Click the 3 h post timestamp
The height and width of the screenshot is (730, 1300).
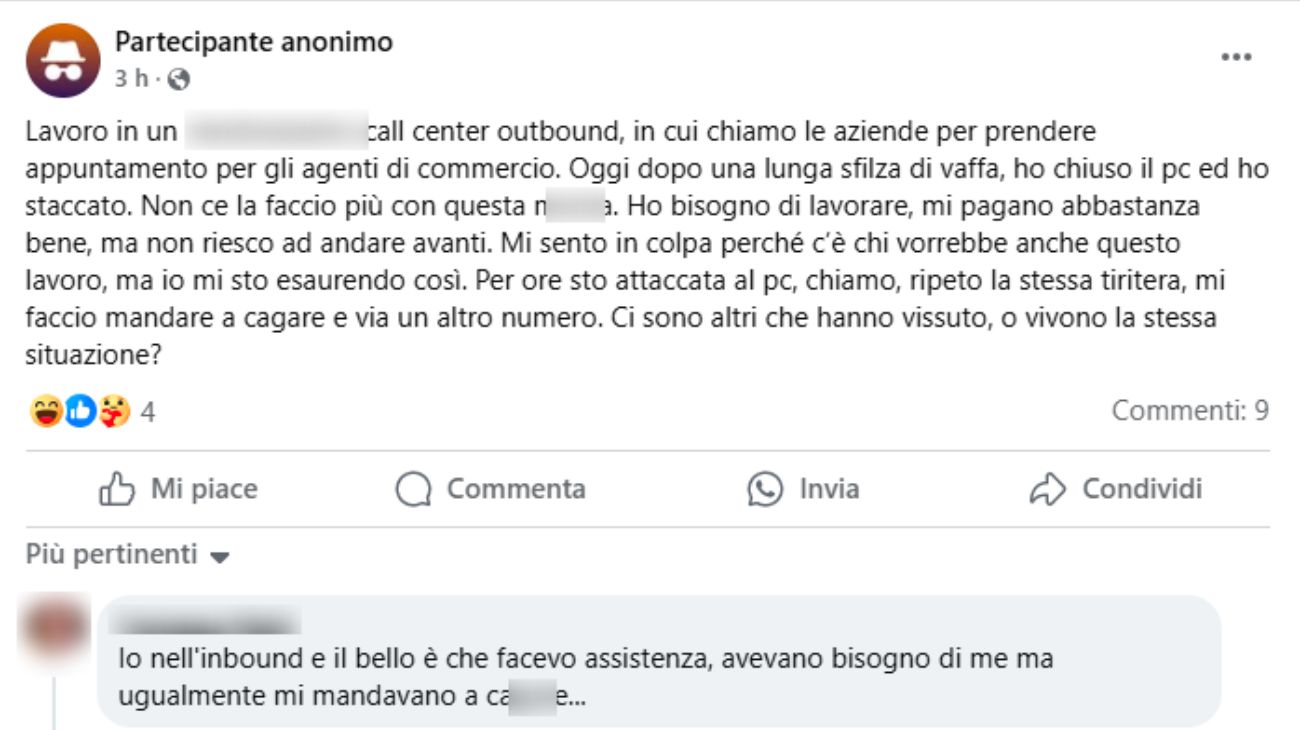129,78
